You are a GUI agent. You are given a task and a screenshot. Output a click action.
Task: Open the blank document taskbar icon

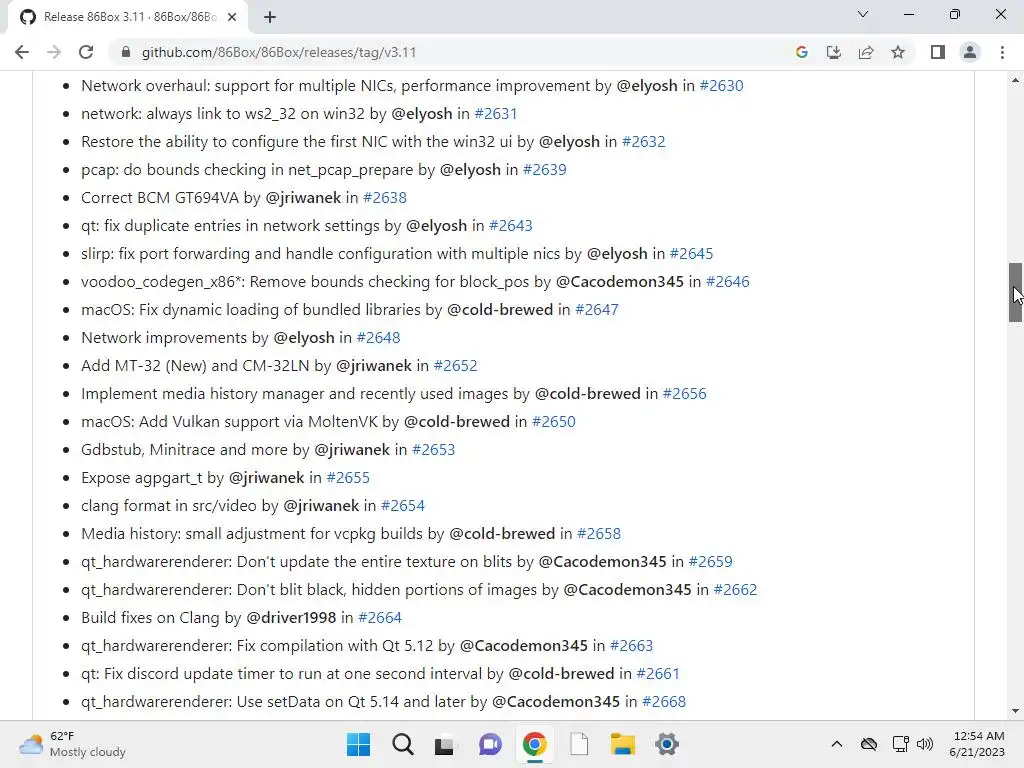[x=579, y=744]
